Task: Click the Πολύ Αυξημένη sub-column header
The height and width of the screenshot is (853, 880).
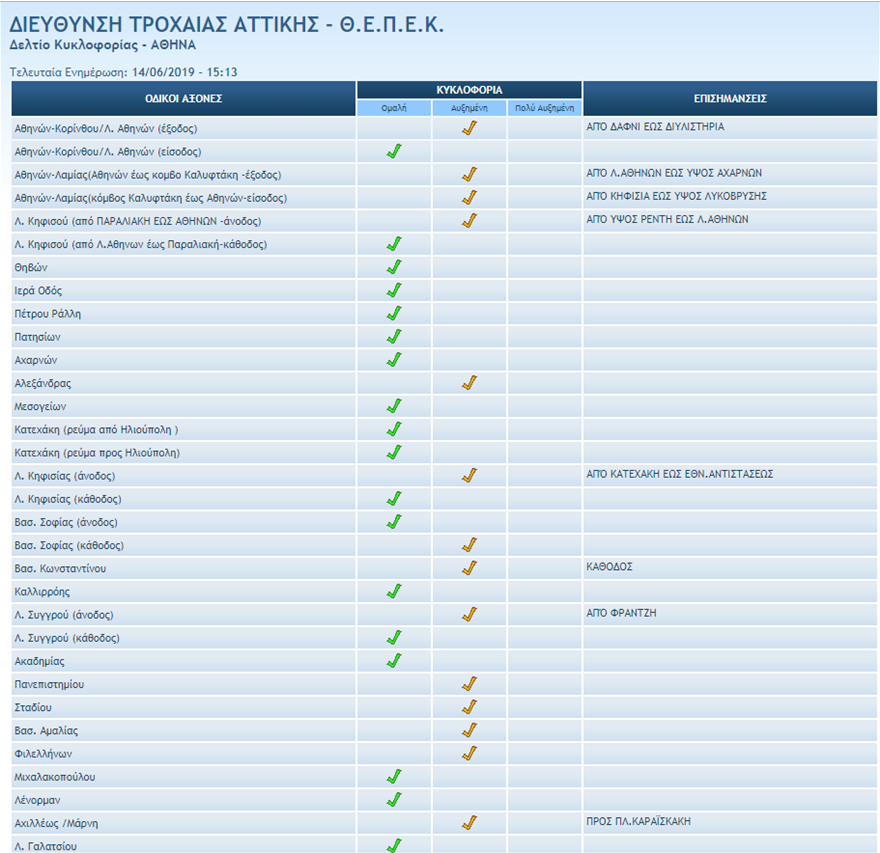Action: point(544,108)
